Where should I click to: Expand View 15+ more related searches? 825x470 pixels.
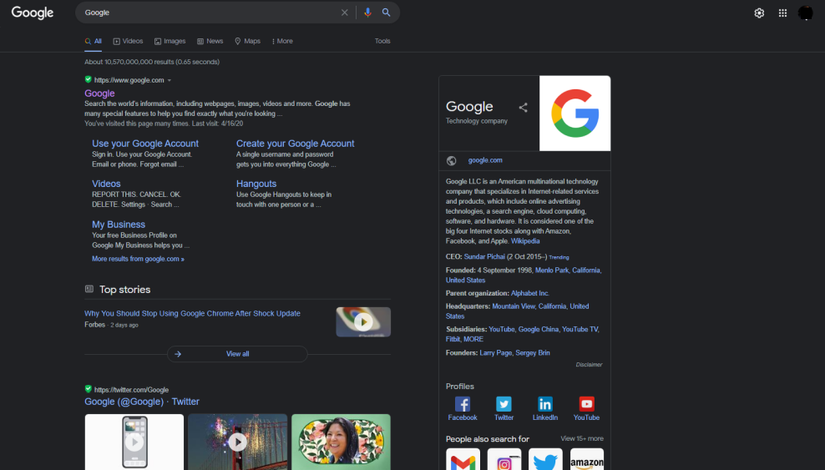click(x=582, y=438)
